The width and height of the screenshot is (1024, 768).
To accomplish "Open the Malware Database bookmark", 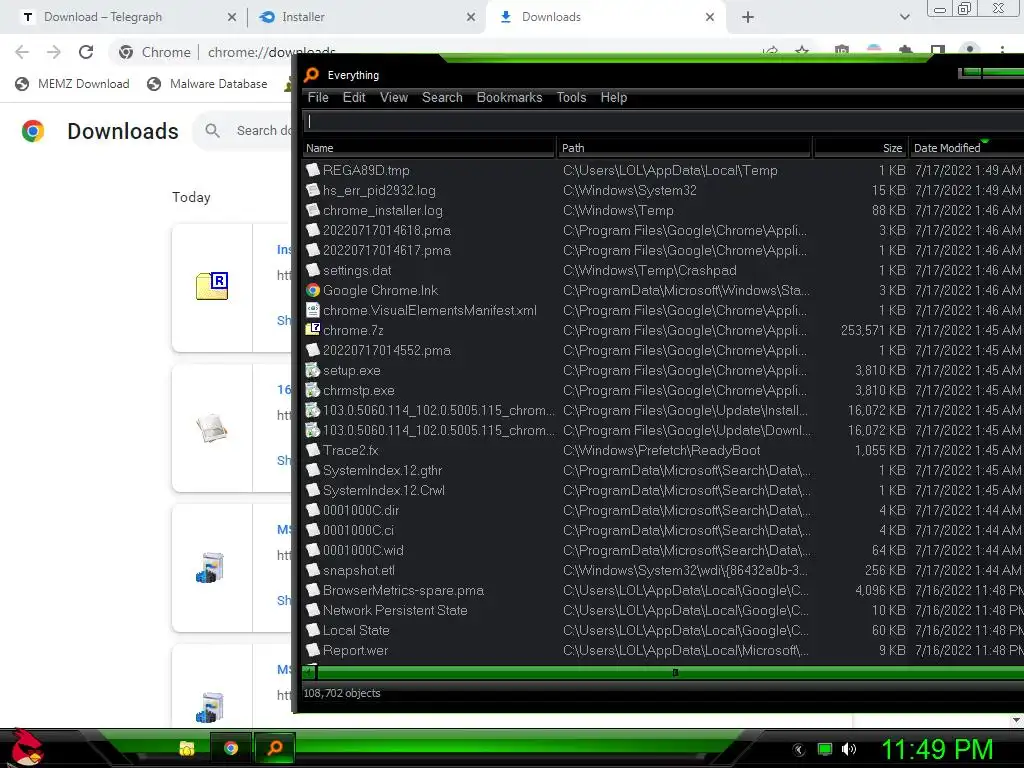I will coord(208,84).
